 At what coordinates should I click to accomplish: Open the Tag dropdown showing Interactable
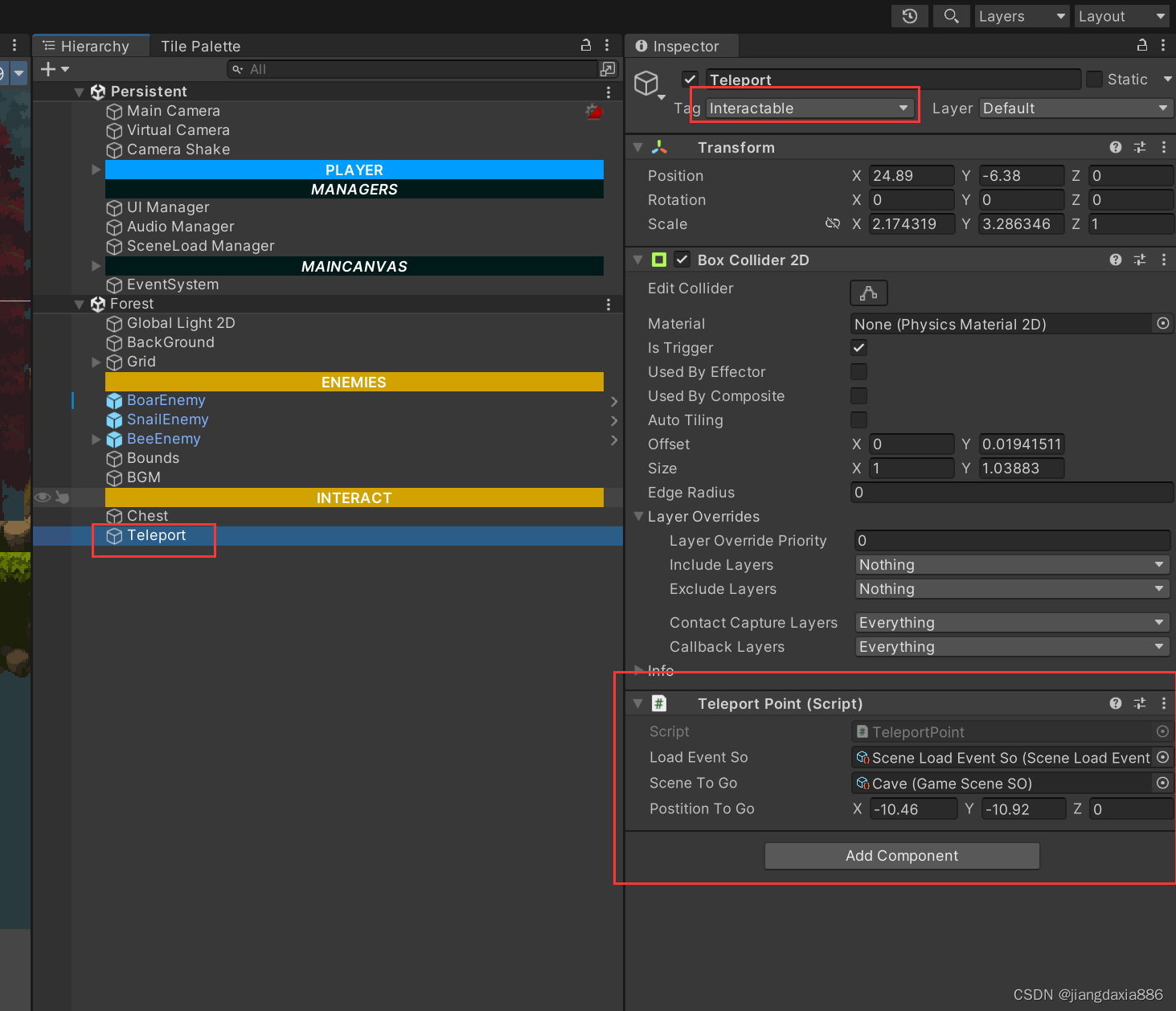[x=810, y=108]
